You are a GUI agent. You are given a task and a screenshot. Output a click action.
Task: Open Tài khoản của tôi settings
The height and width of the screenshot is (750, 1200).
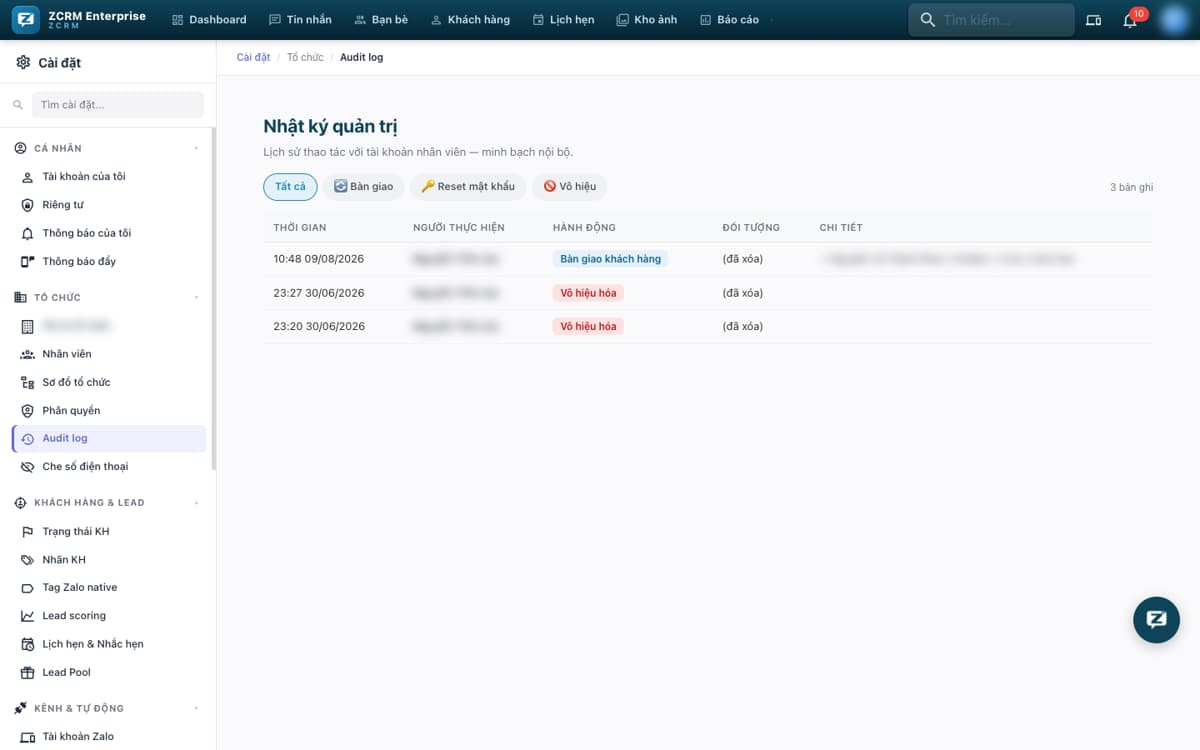pyautogui.click(x=109, y=177)
